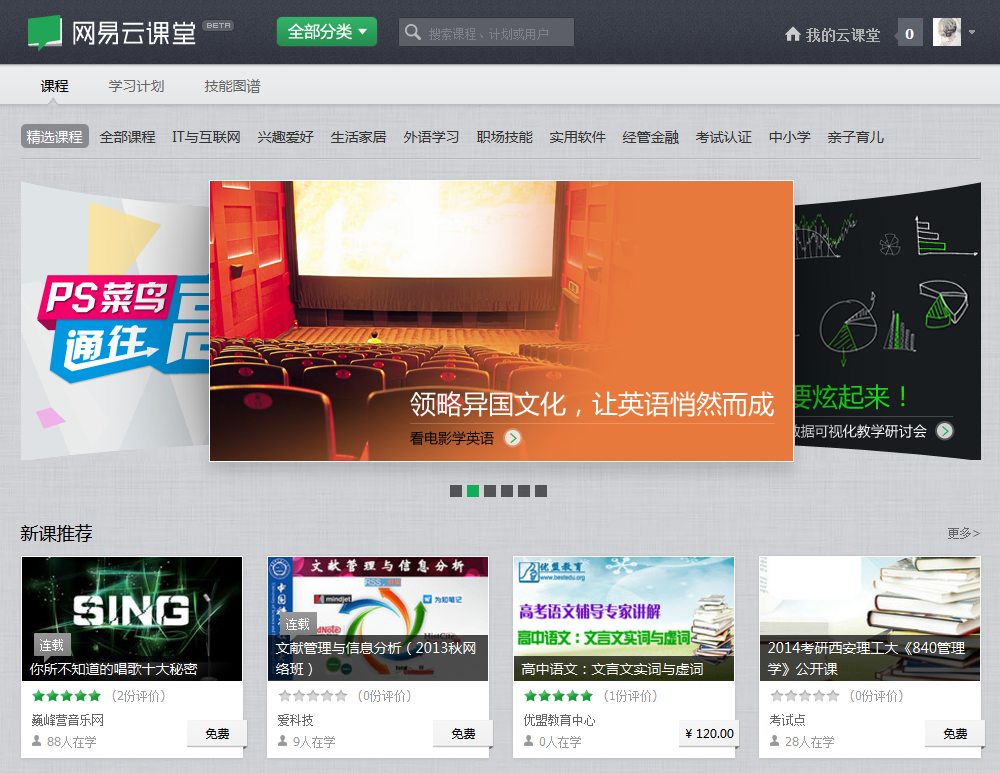Go to third carousel slide indicator
The height and width of the screenshot is (773, 1000).
click(490, 490)
